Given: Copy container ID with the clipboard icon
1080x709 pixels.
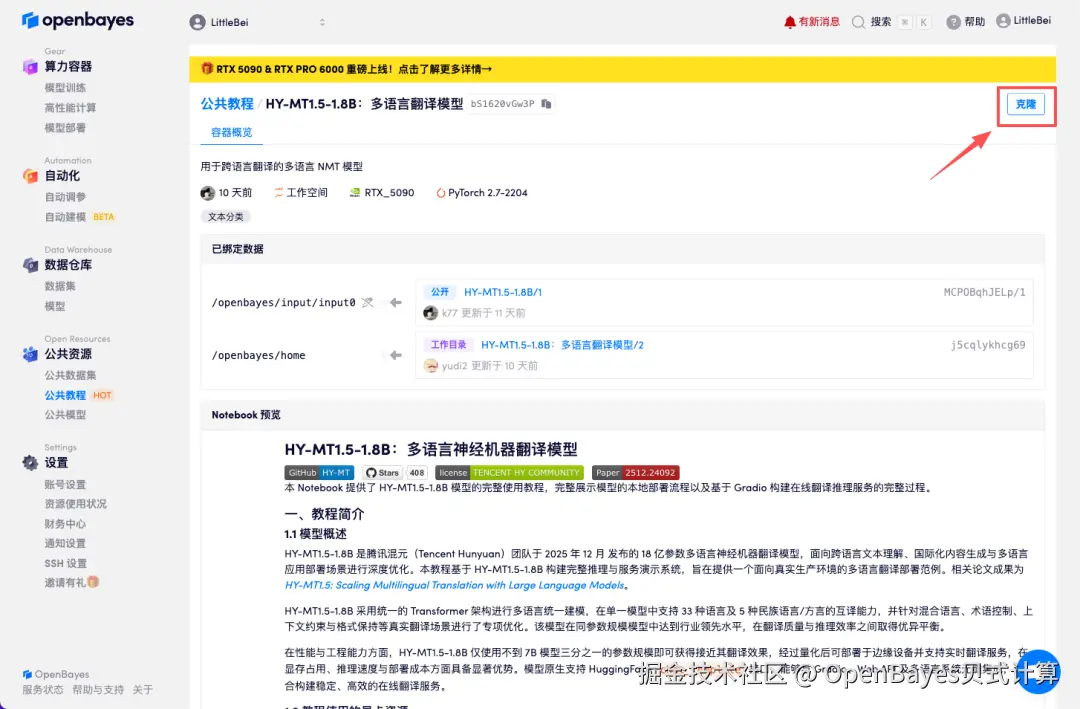Looking at the screenshot, I should 548,103.
